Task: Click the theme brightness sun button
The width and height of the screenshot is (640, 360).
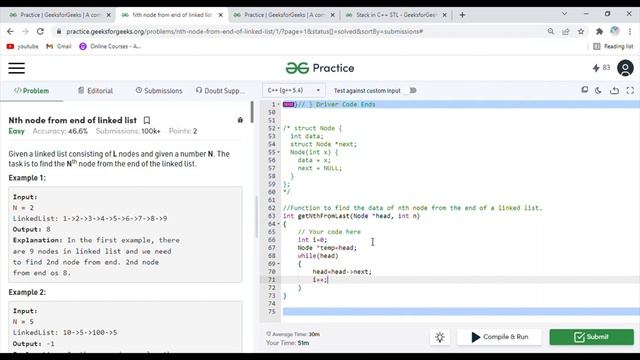Action: [x=440, y=337]
